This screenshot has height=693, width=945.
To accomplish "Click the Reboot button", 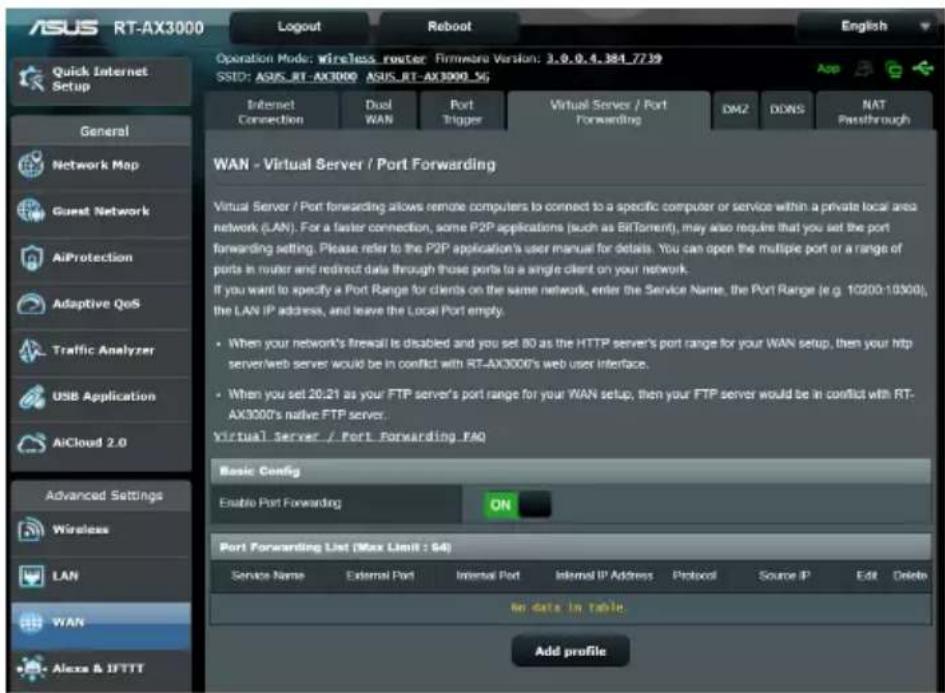I will 449,27.
